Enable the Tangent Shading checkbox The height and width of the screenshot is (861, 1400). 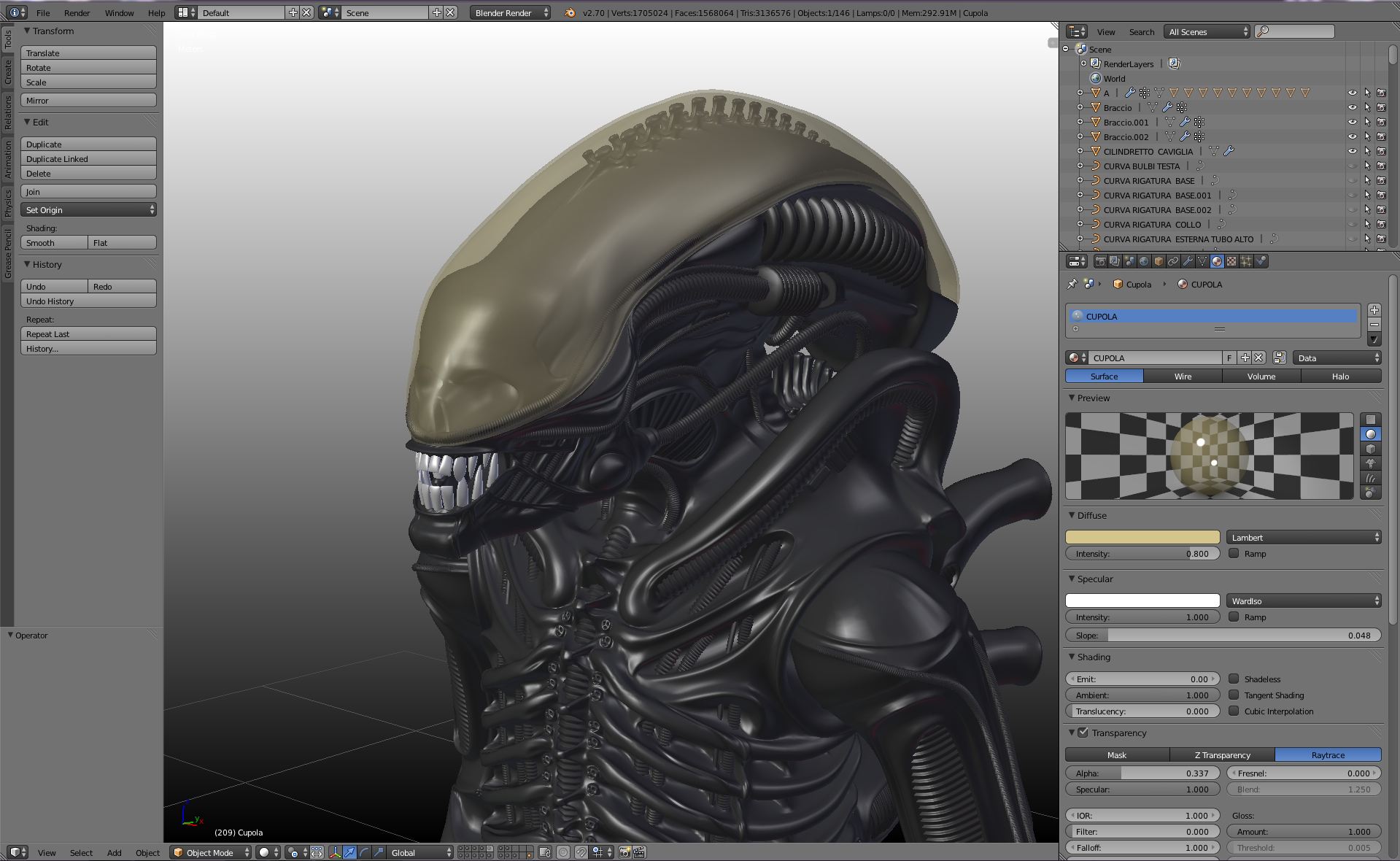pos(1234,695)
